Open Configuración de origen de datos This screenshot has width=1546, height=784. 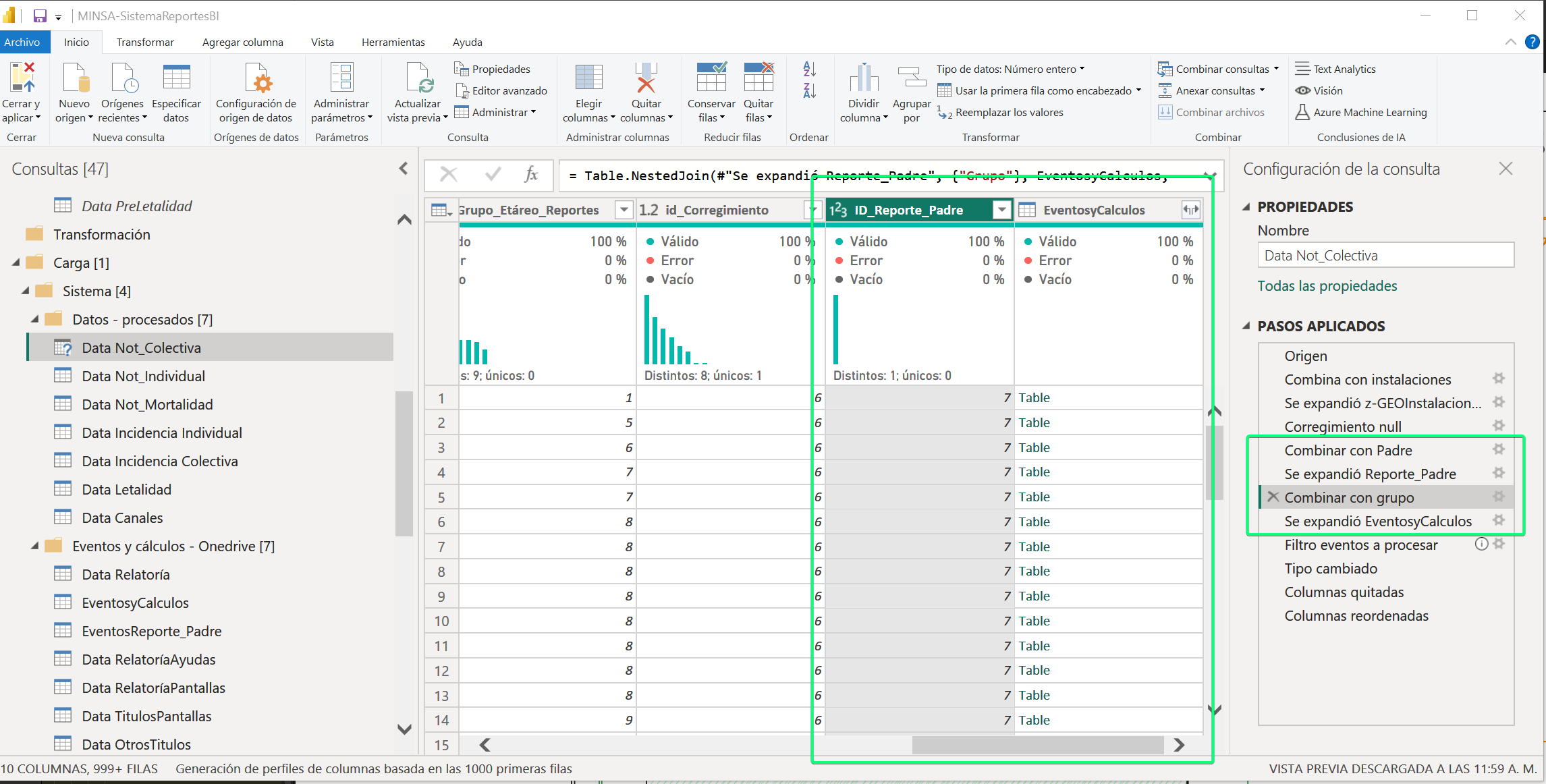click(256, 94)
